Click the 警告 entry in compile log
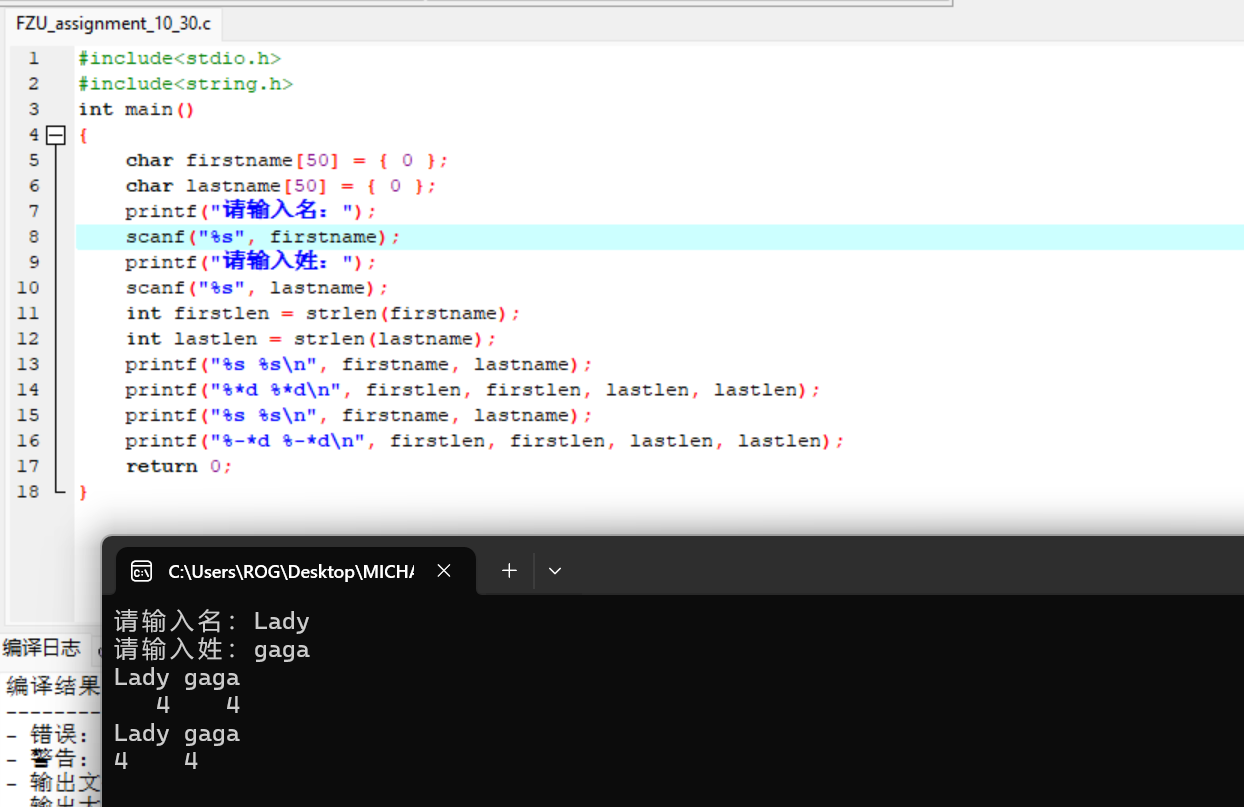Image resolution: width=1244 pixels, height=807 pixels. [48, 759]
